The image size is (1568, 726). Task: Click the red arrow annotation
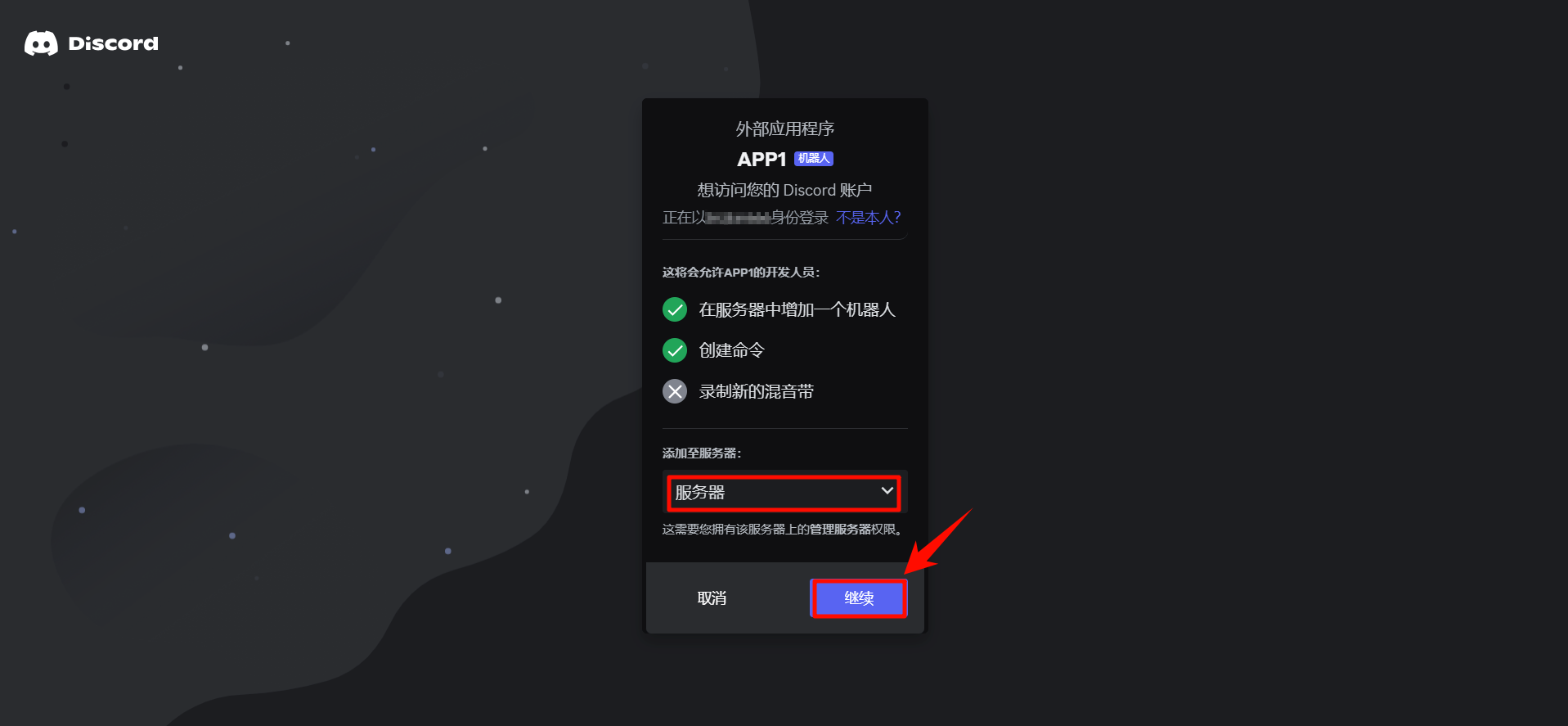pos(938,542)
